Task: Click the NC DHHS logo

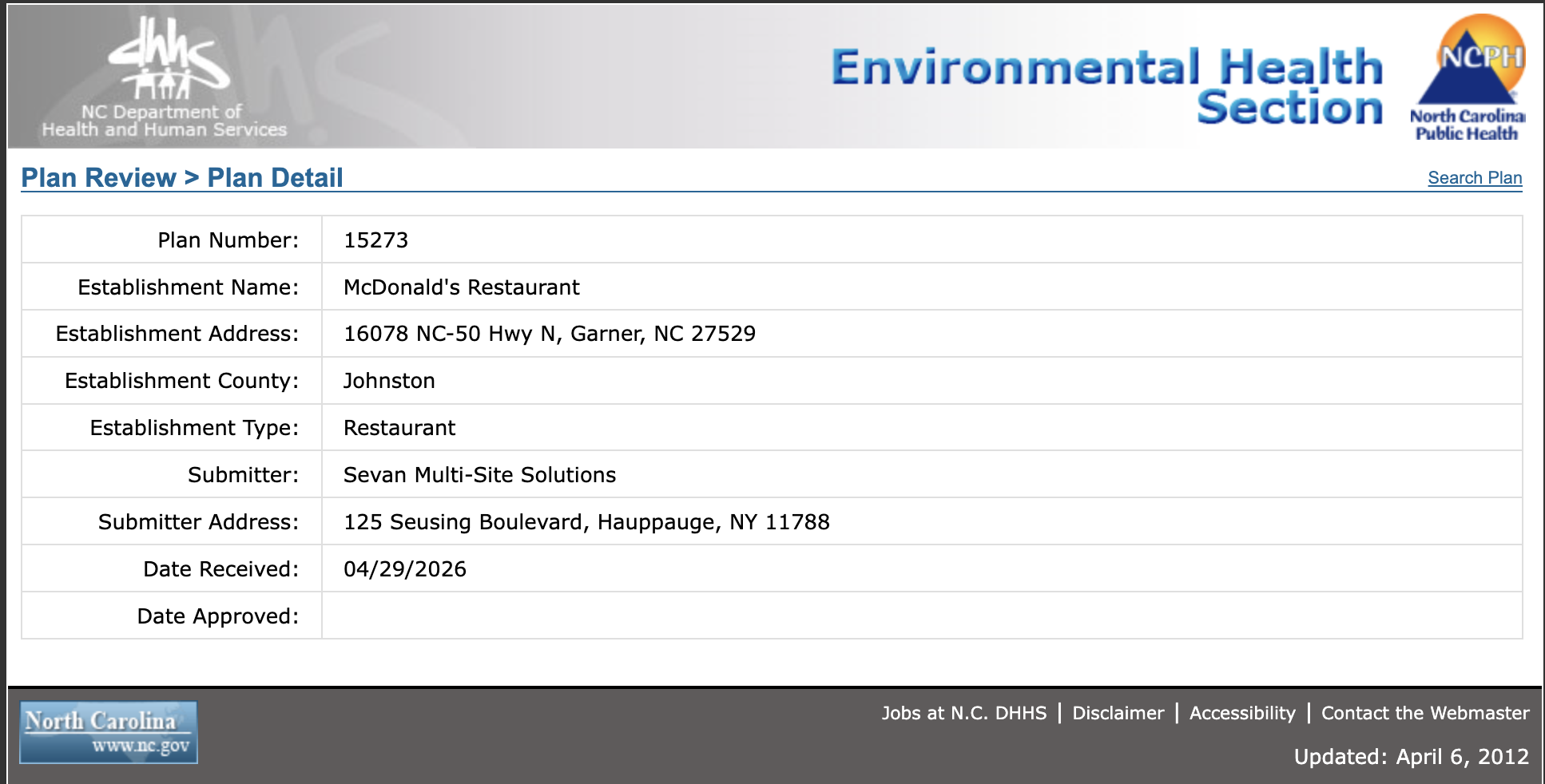Action: point(165,78)
